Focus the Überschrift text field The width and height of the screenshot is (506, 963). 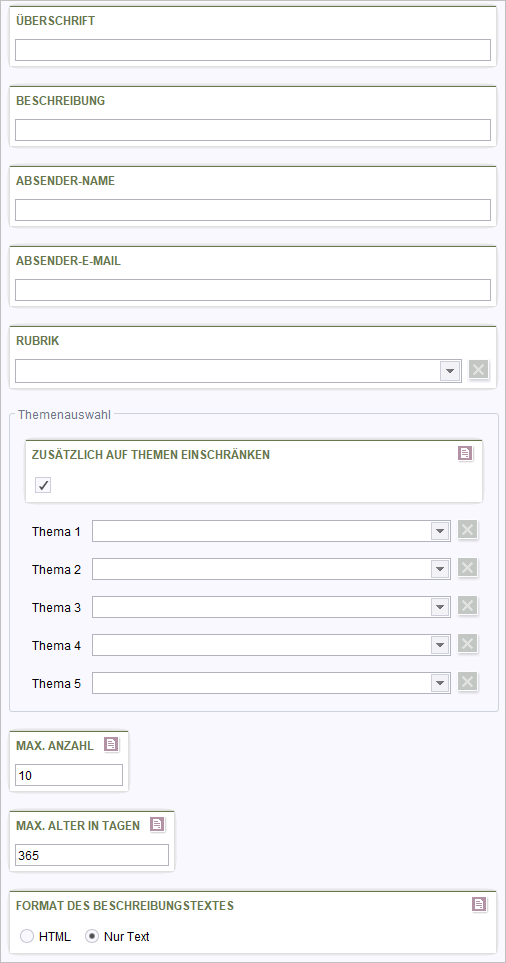click(x=253, y=50)
